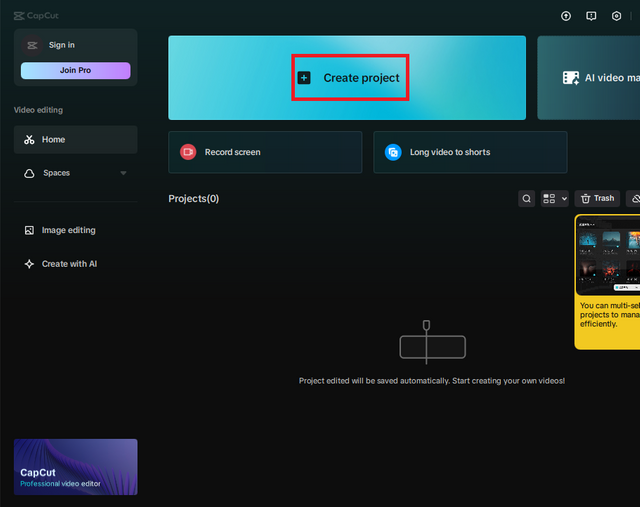Click the profile avatar icon
This screenshot has height=507, width=640.
[32, 45]
